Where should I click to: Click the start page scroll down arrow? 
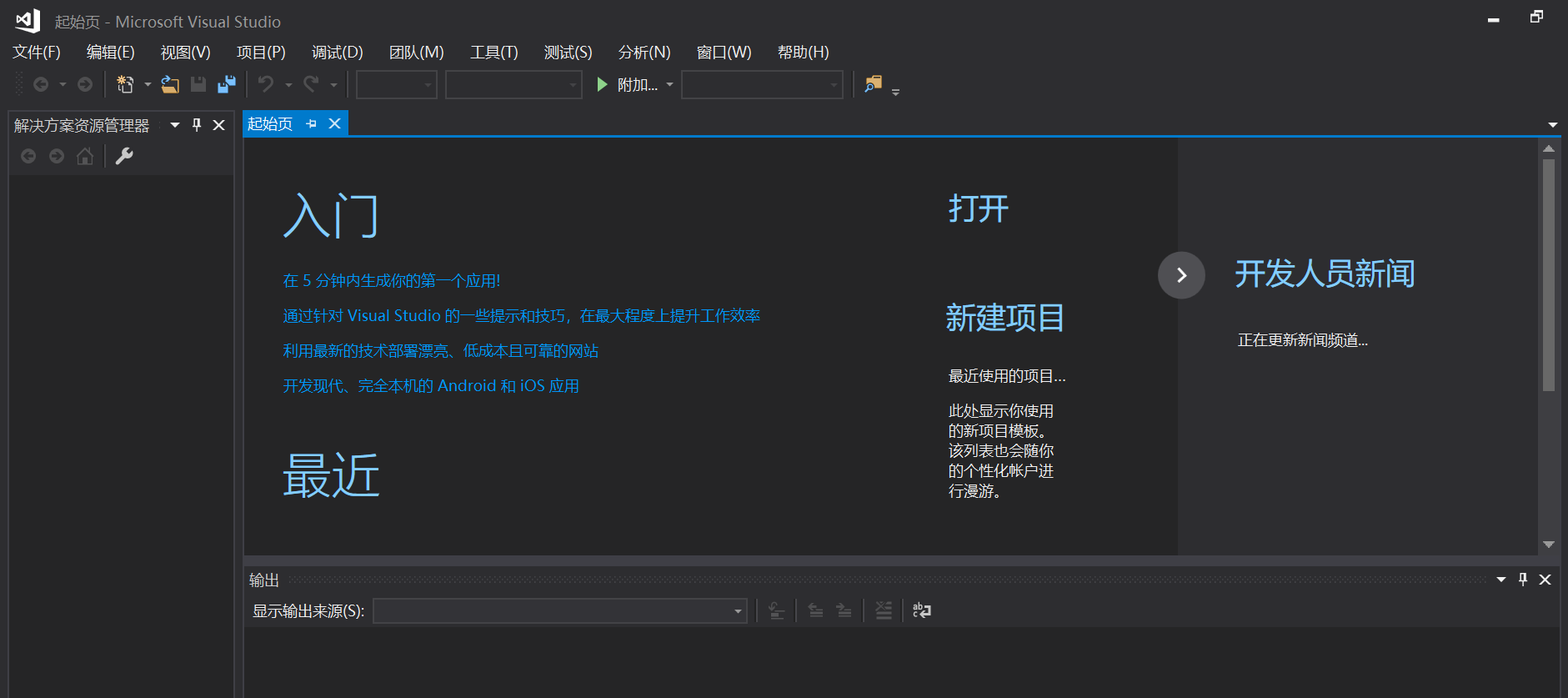(1549, 545)
